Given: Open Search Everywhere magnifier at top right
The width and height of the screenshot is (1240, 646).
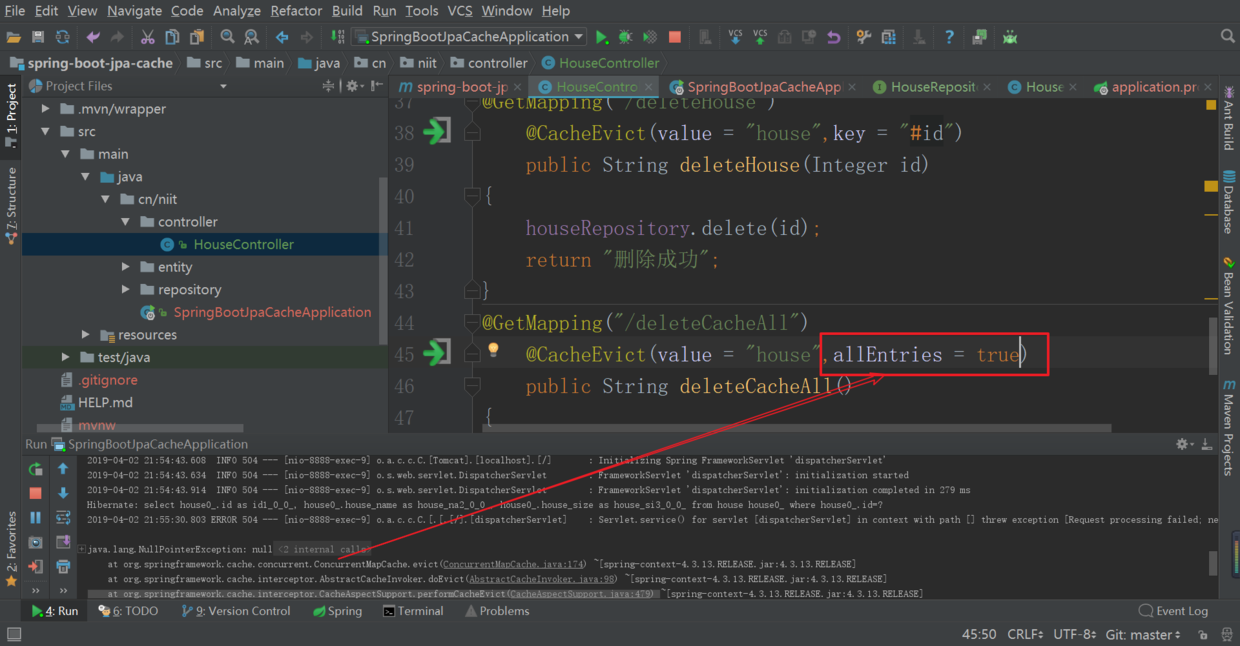Looking at the screenshot, I should pyautogui.click(x=1227, y=37).
